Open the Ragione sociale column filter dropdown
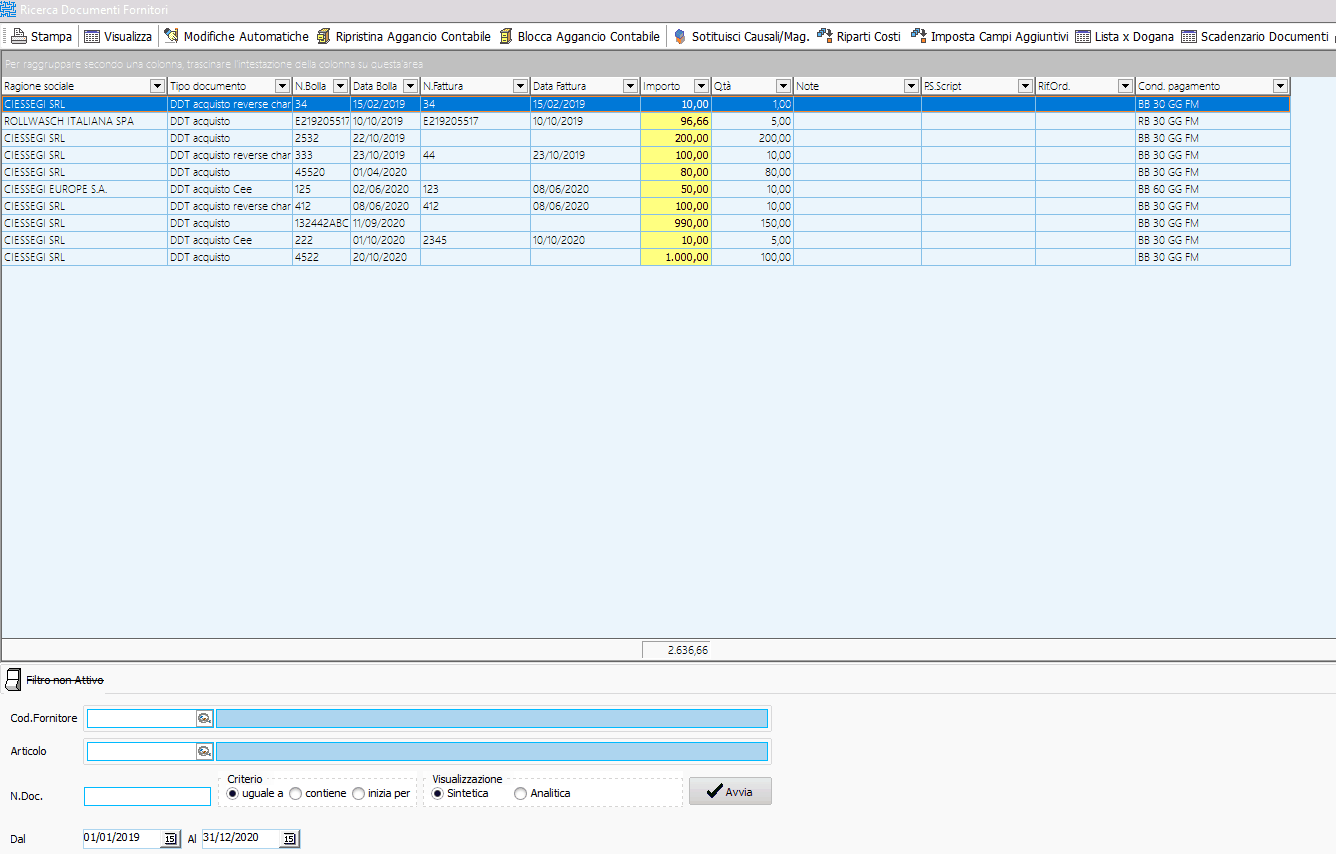The image size is (1336, 854). click(x=157, y=86)
